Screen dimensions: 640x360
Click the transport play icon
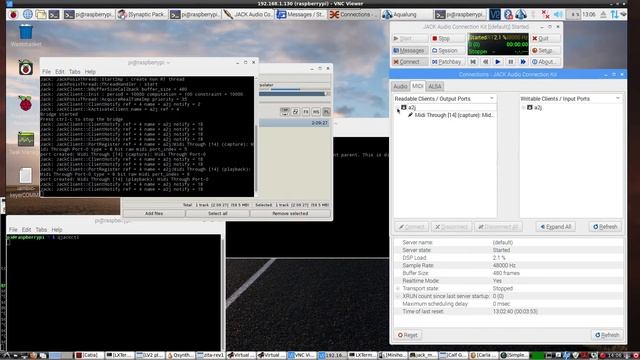498,62
